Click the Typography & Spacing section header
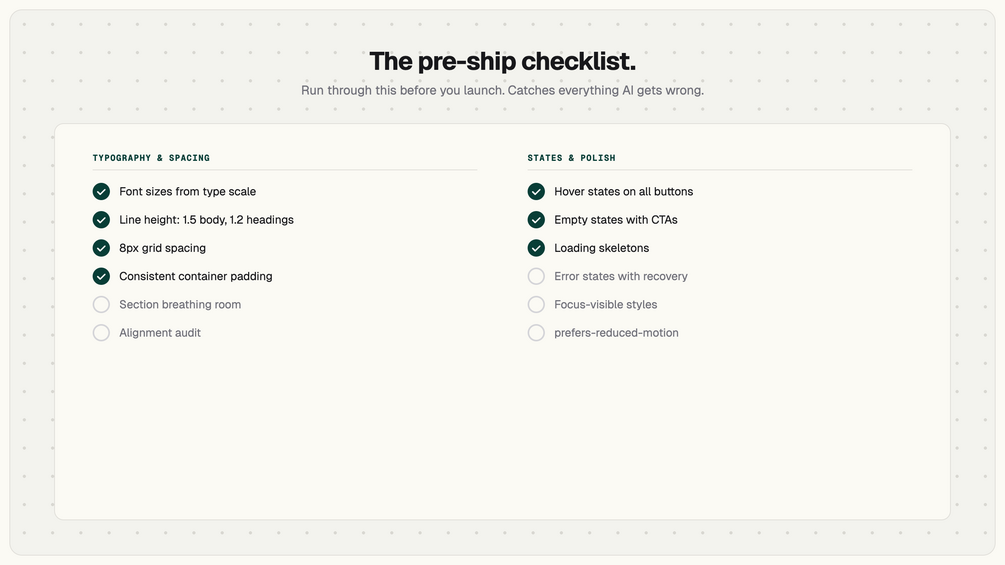 [151, 158]
